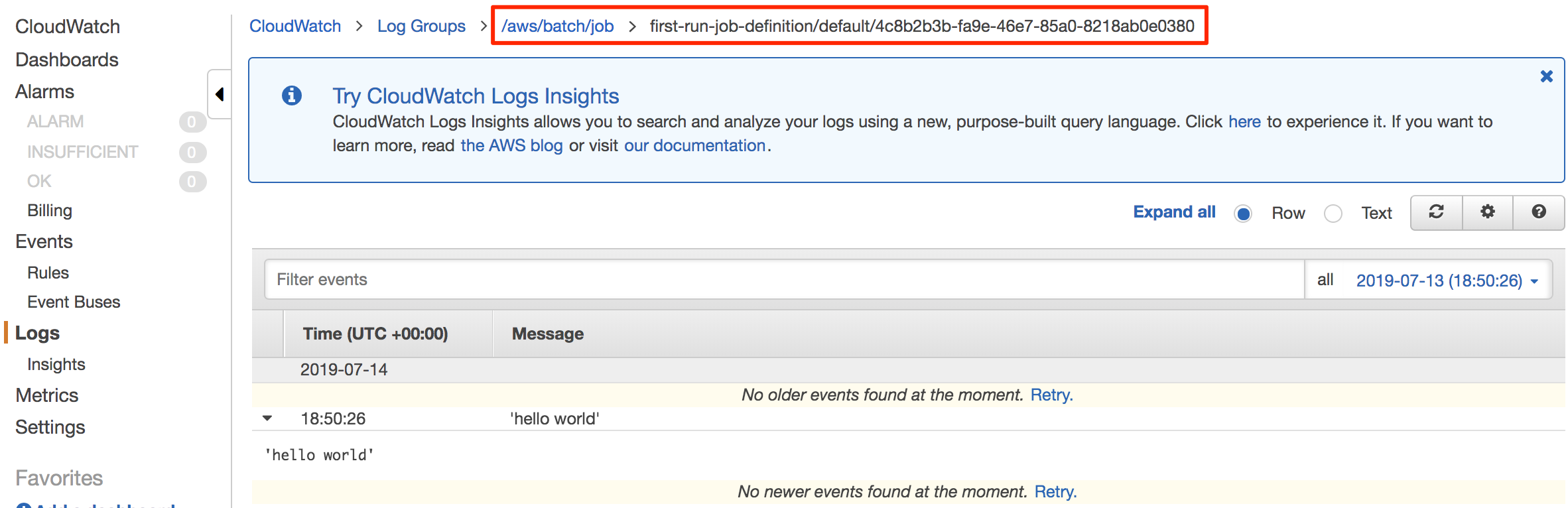
Task: Click the 'all' time range option
Action: [1325, 280]
